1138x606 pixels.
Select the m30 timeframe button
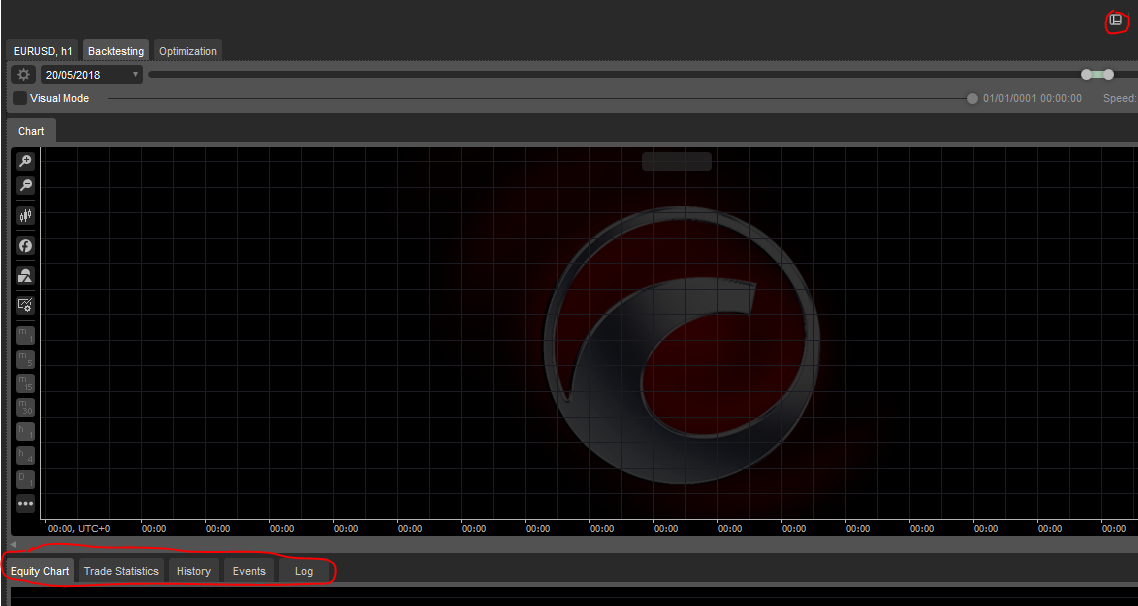25,407
